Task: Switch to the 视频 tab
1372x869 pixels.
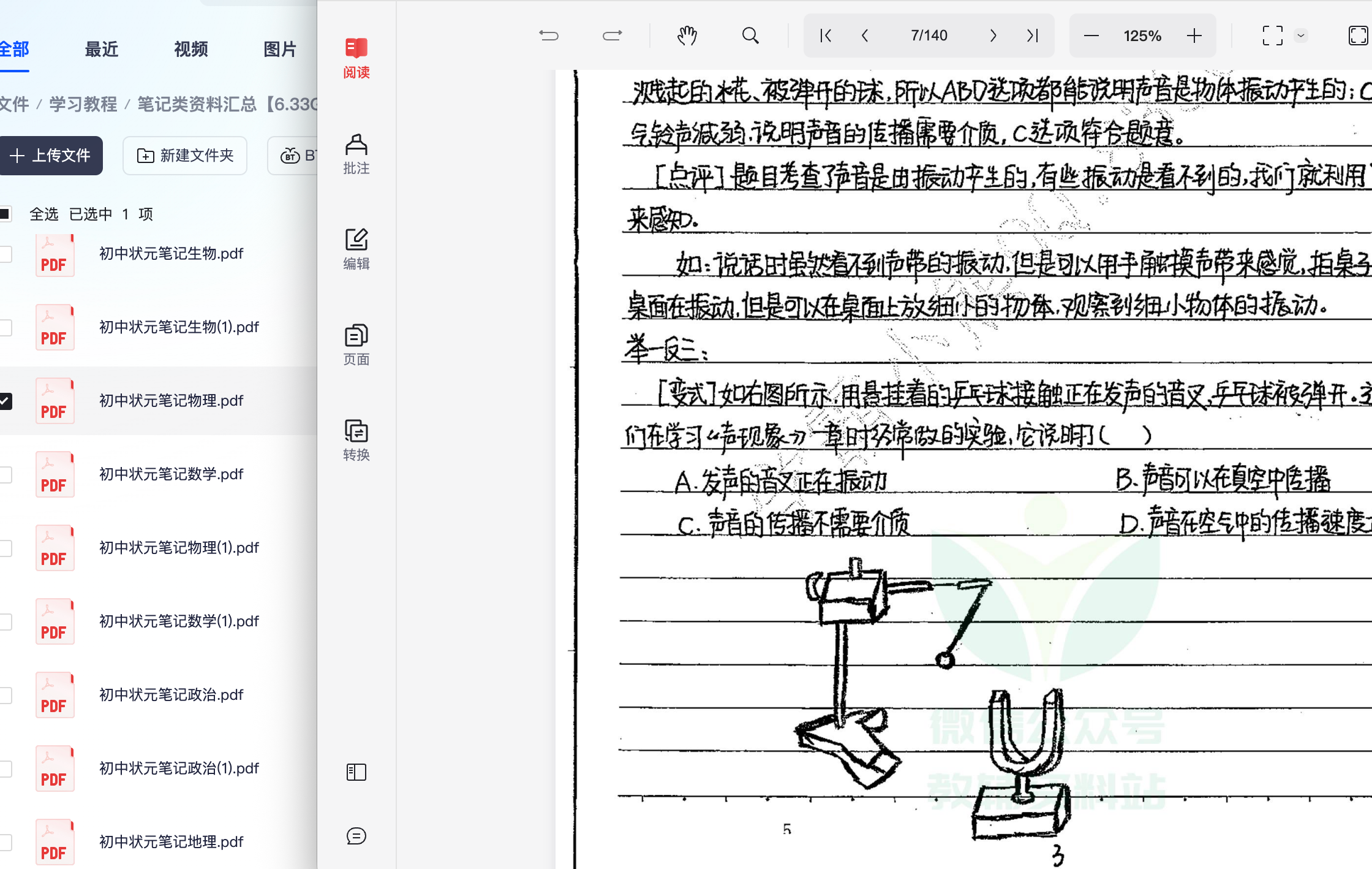Action: [x=190, y=49]
